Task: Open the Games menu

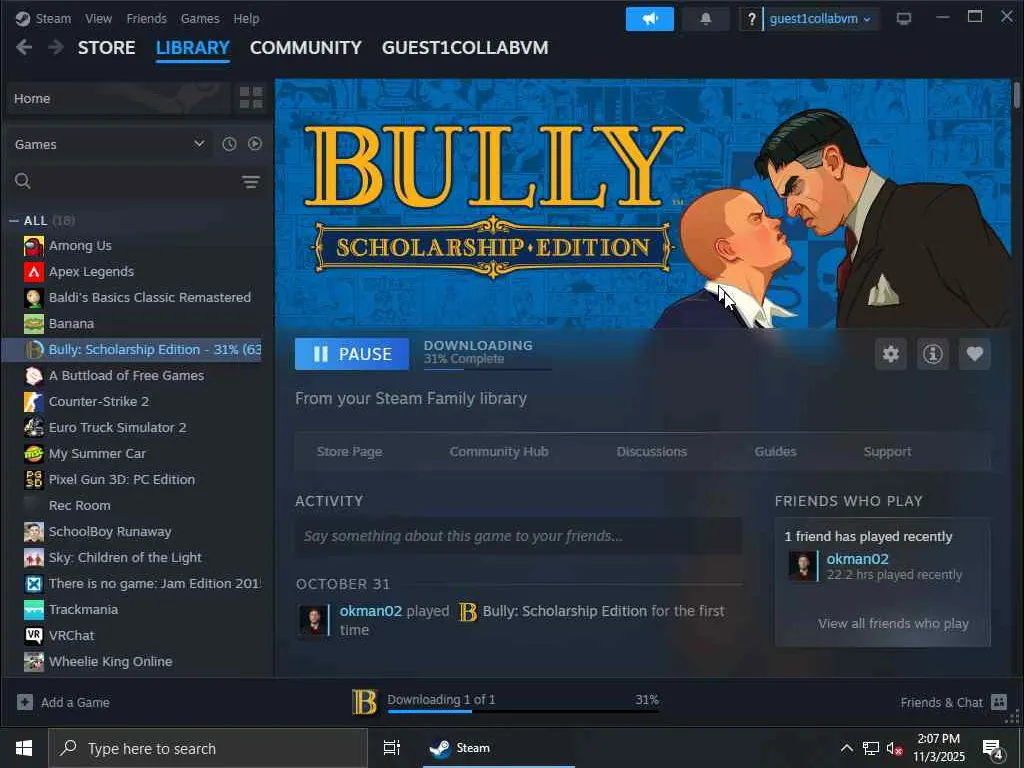Action: 200,19
